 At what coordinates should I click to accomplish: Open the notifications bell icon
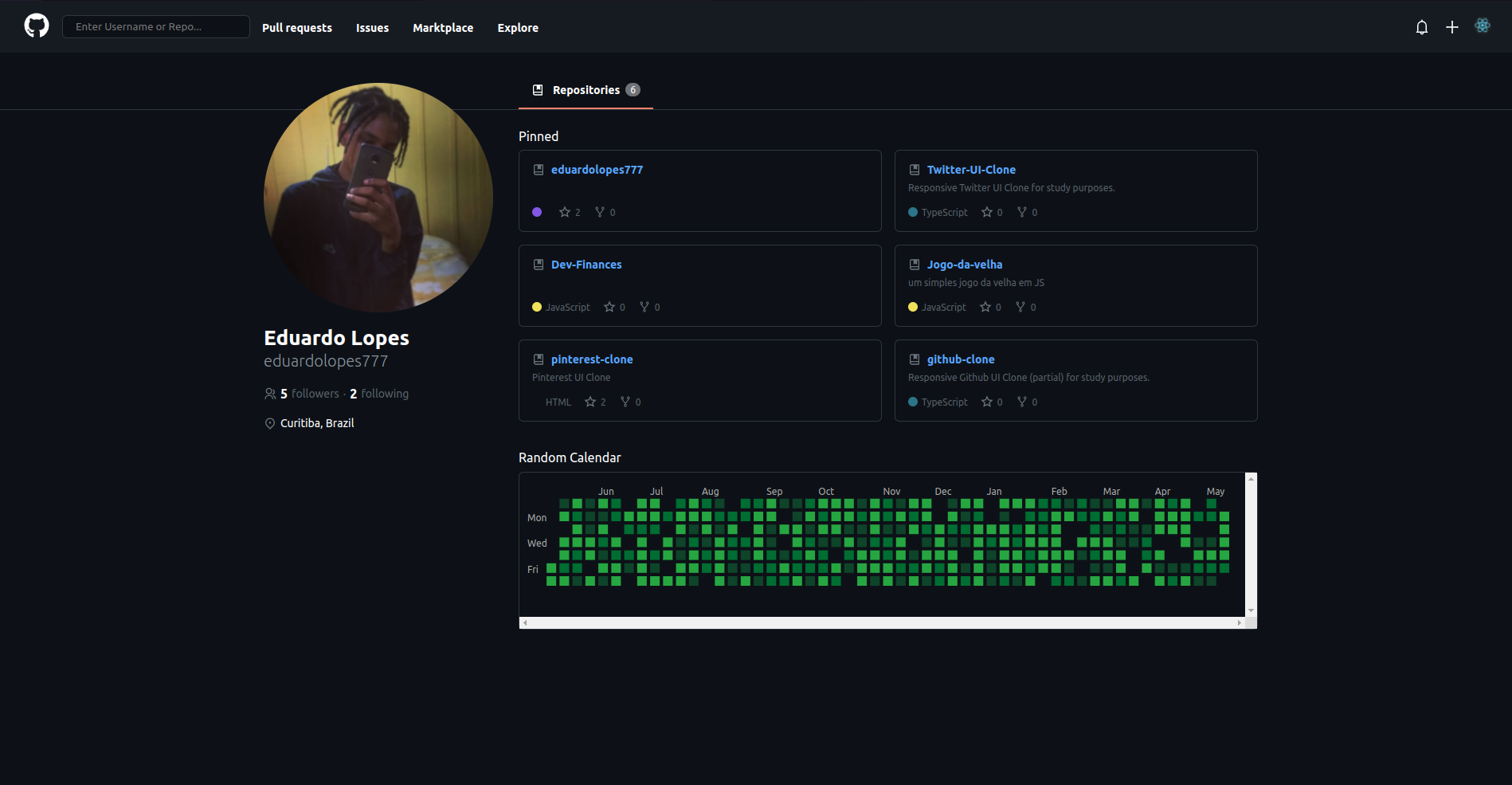click(x=1422, y=27)
